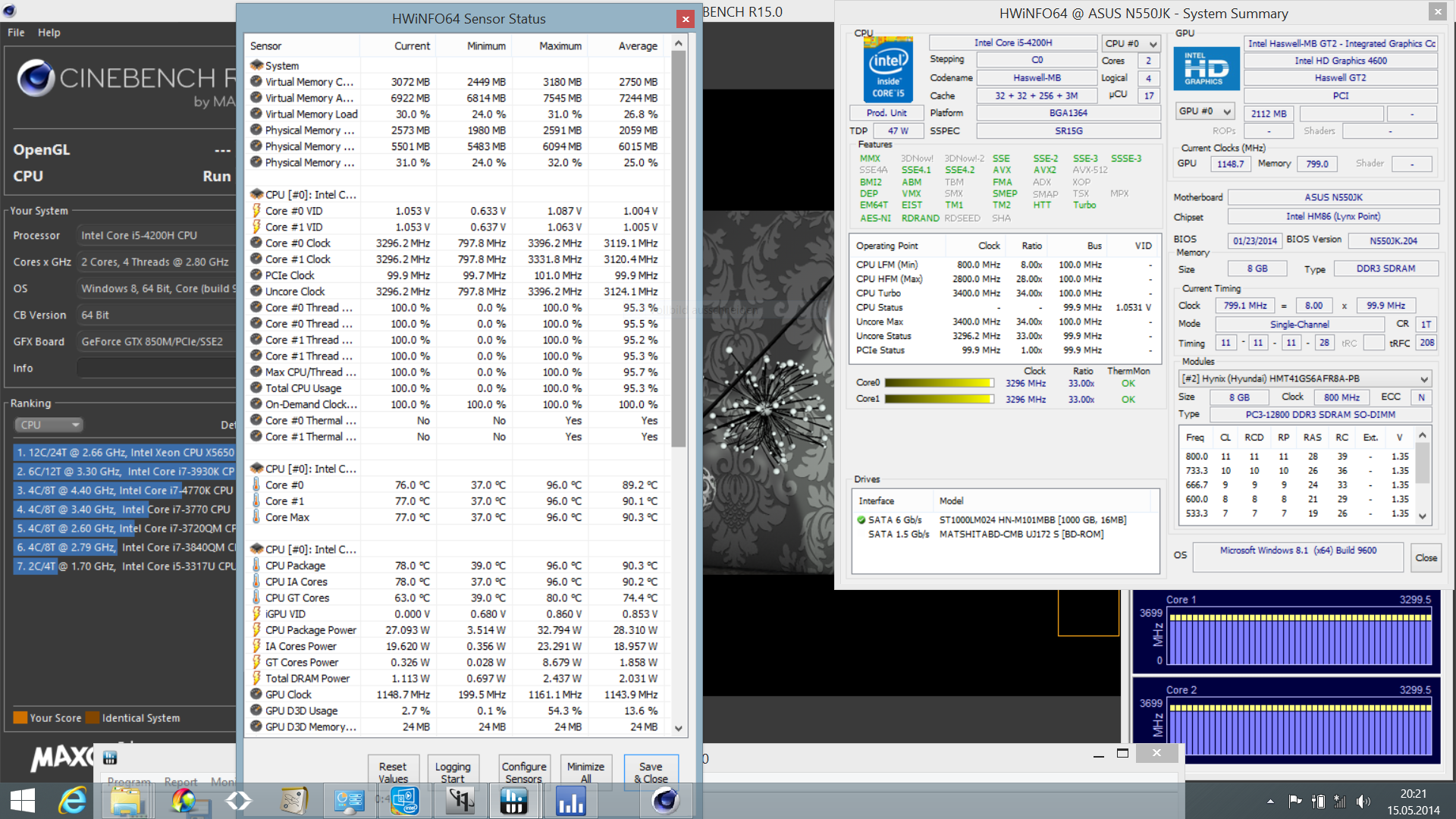Open the HWiNFO64 taskbar icon
Viewport: 1456px width, 819px height.
[513, 801]
